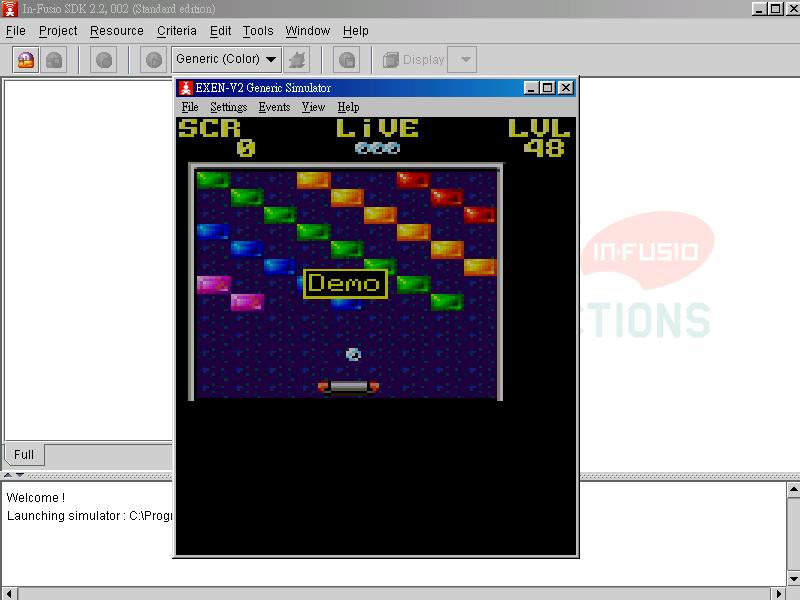
Task: Click the horizontal scrollbar right arrow
Action: [x=778, y=594]
